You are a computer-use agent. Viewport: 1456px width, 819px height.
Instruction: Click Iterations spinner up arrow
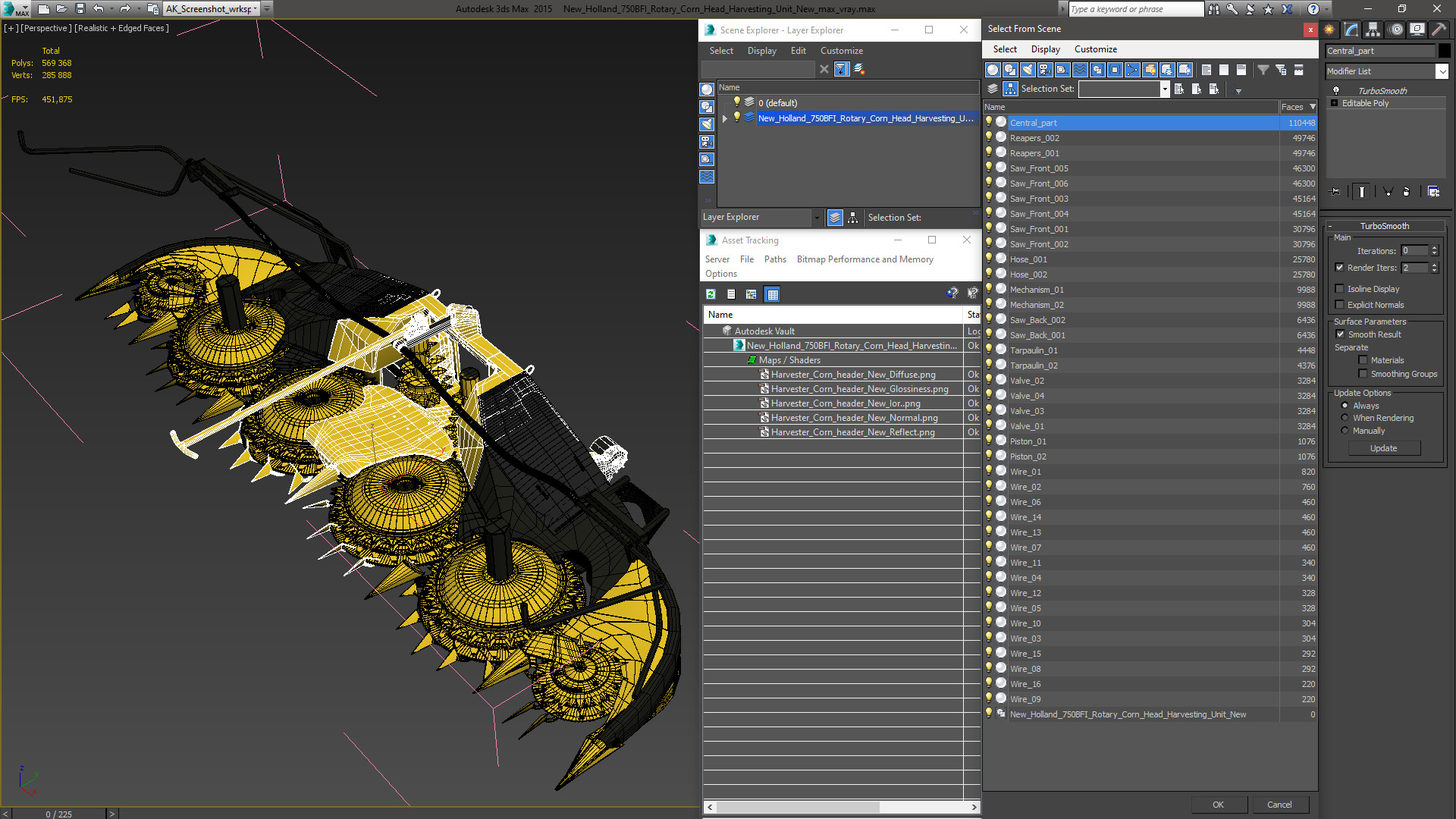(x=1434, y=248)
